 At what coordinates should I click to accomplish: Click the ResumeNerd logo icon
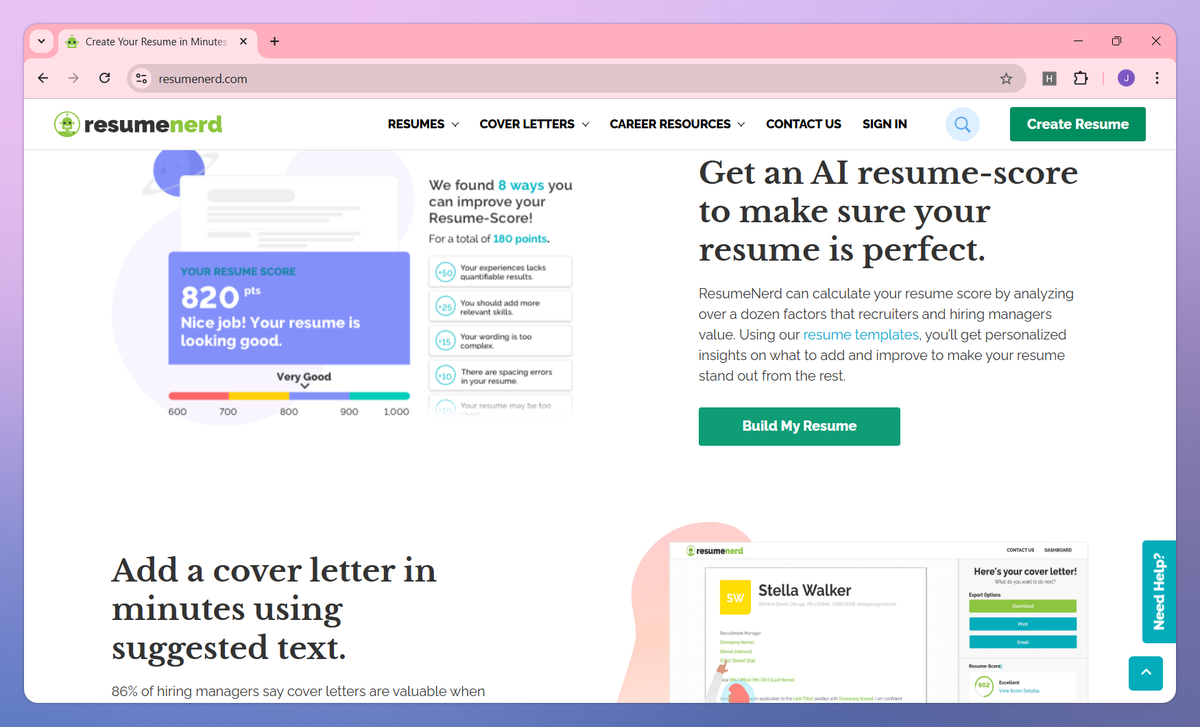tap(68, 124)
